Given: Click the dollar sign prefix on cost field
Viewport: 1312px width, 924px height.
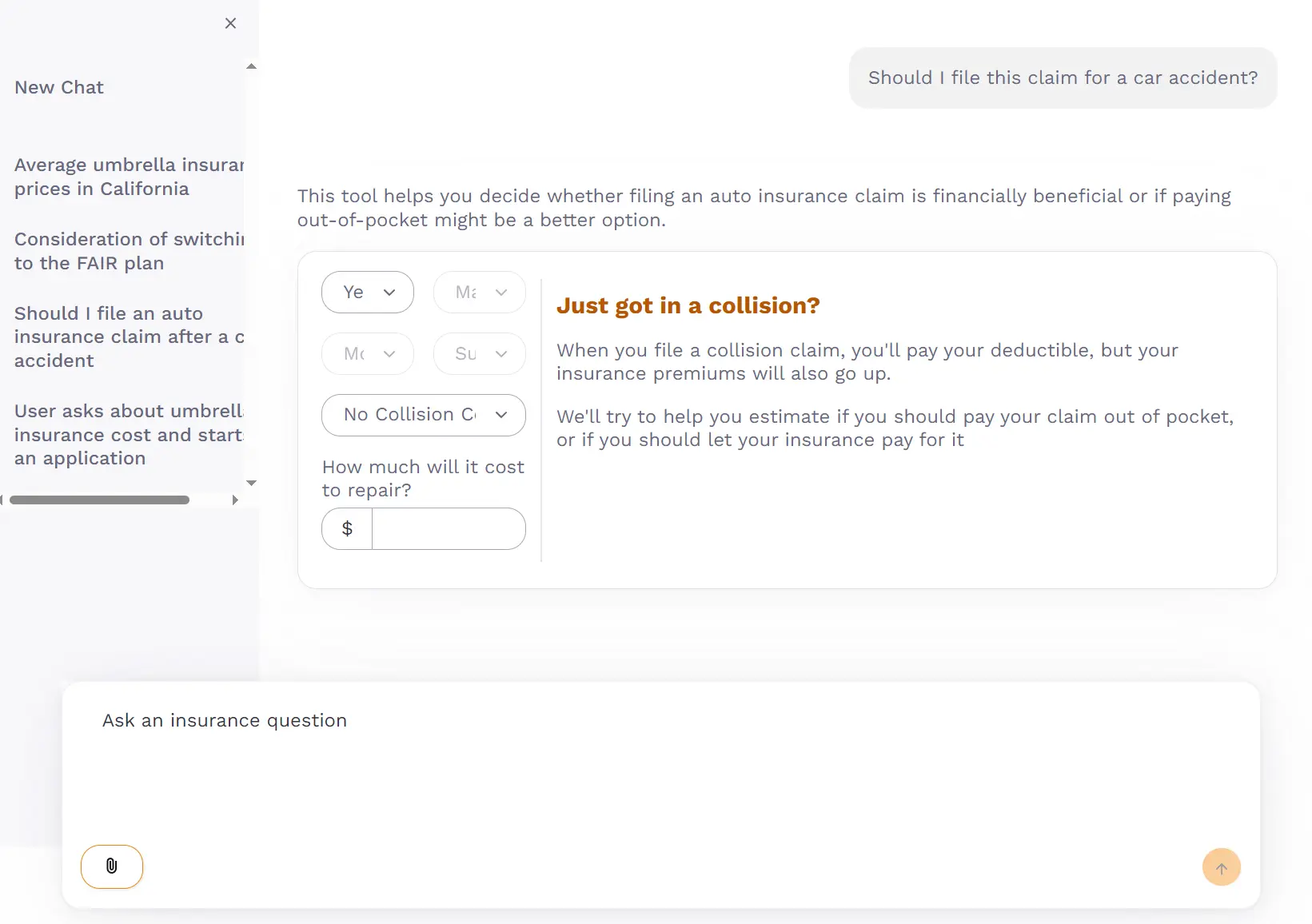Looking at the screenshot, I should [x=346, y=528].
